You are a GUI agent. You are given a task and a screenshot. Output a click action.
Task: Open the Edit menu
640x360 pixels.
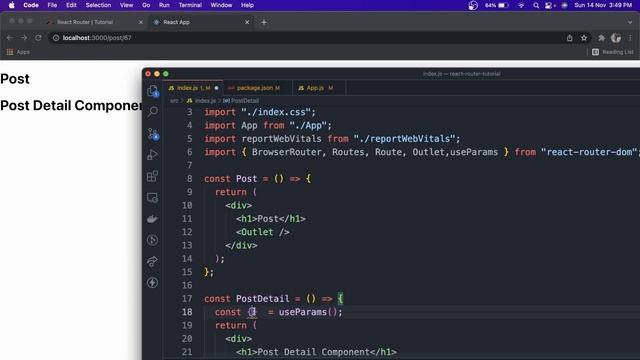pos(71,5)
